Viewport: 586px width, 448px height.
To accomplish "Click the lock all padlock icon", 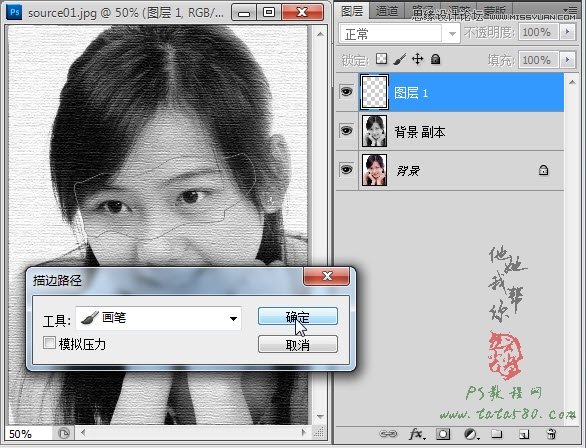I will point(435,59).
